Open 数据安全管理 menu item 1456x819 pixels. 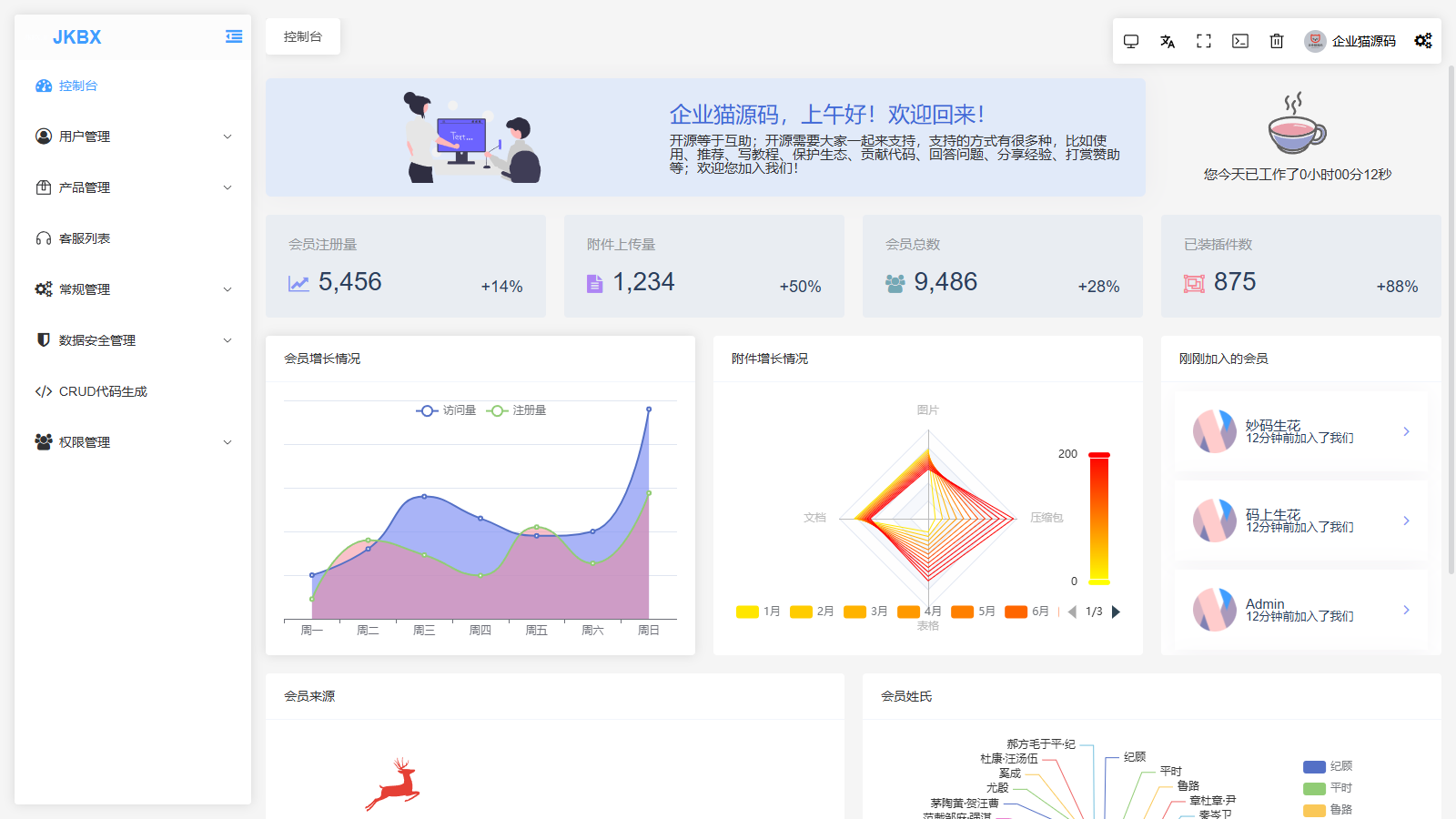133,340
